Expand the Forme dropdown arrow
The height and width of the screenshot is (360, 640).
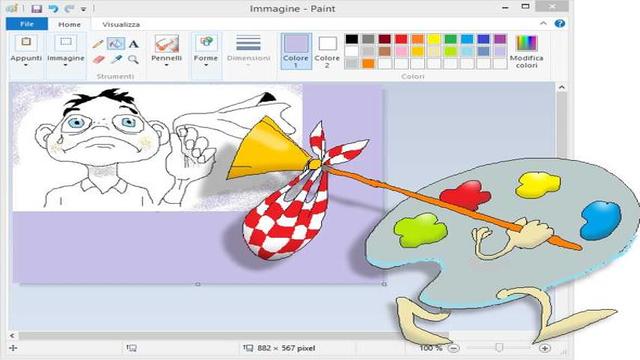pyautogui.click(x=206, y=65)
